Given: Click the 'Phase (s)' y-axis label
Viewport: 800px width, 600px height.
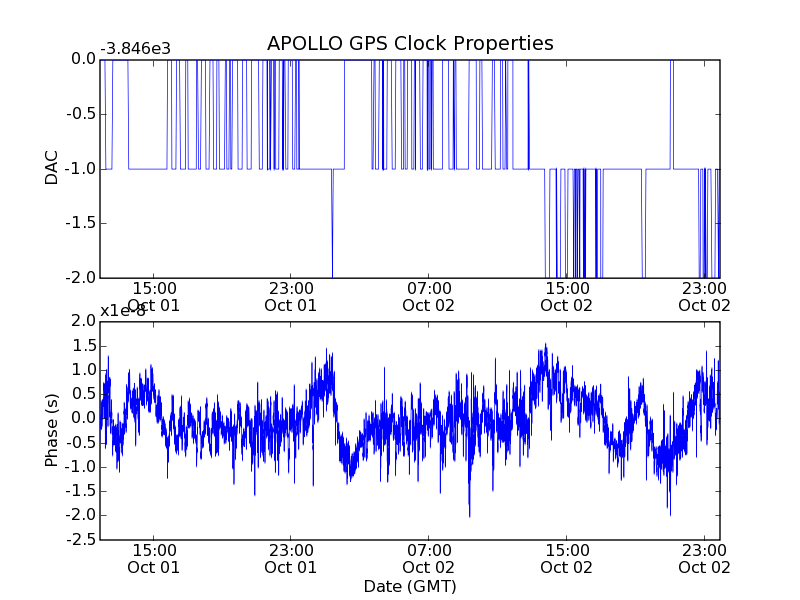Looking at the screenshot, I should [52, 430].
